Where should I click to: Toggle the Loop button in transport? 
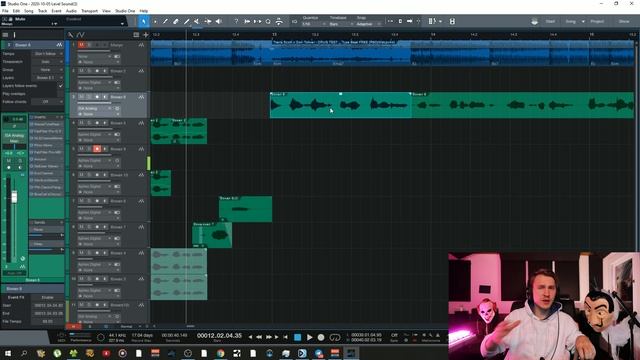click(x=335, y=337)
